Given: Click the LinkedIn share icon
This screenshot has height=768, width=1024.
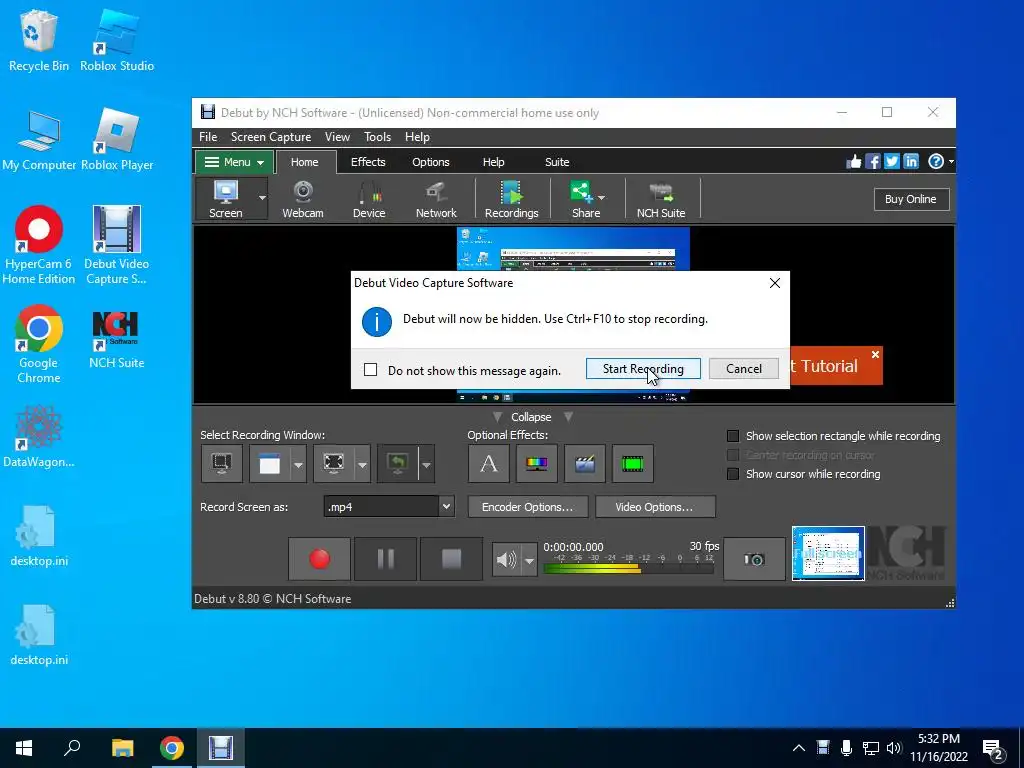Looking at the screenshot, I should [911, 161].
